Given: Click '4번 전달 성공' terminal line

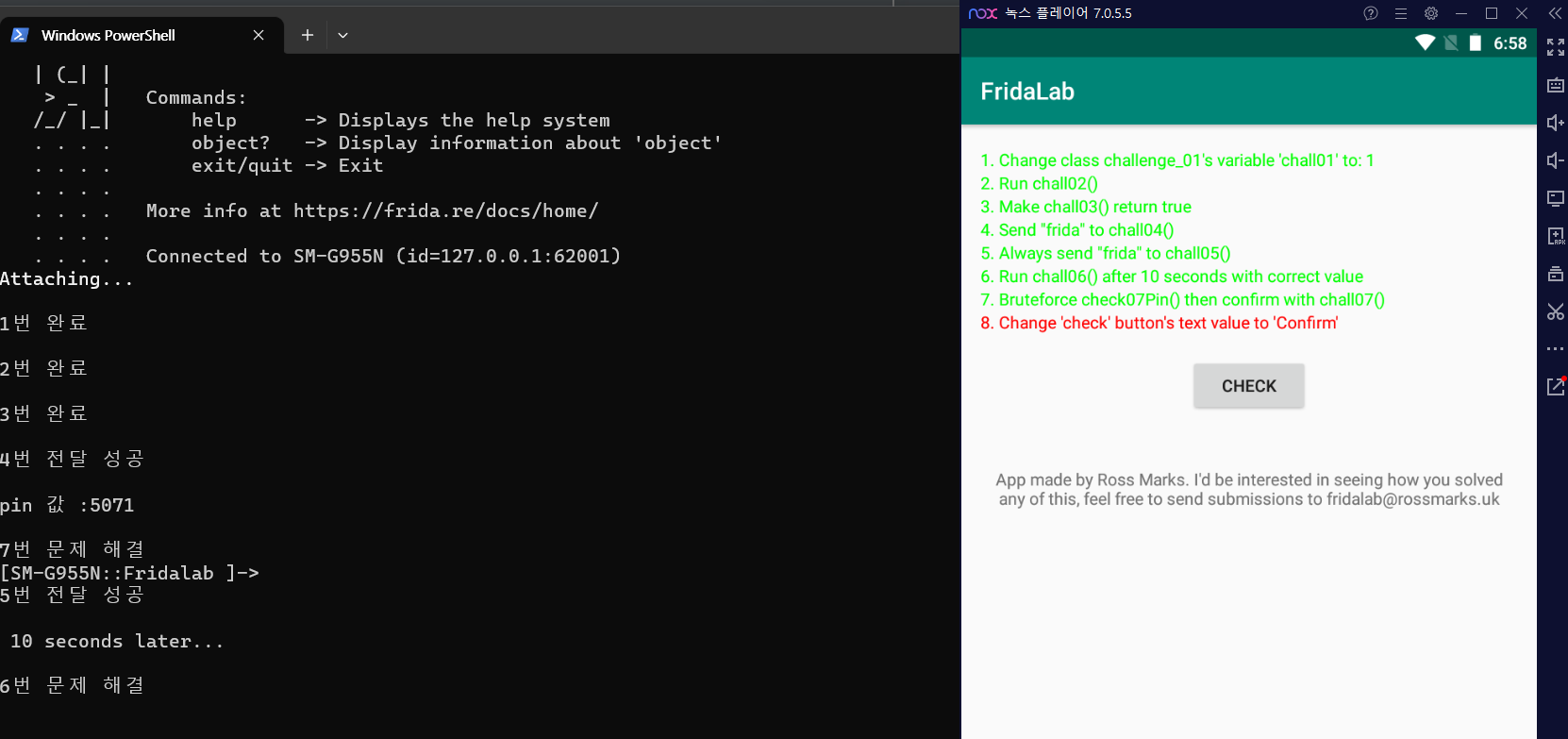Looking at the screenshot, I should tap(72, 459).
